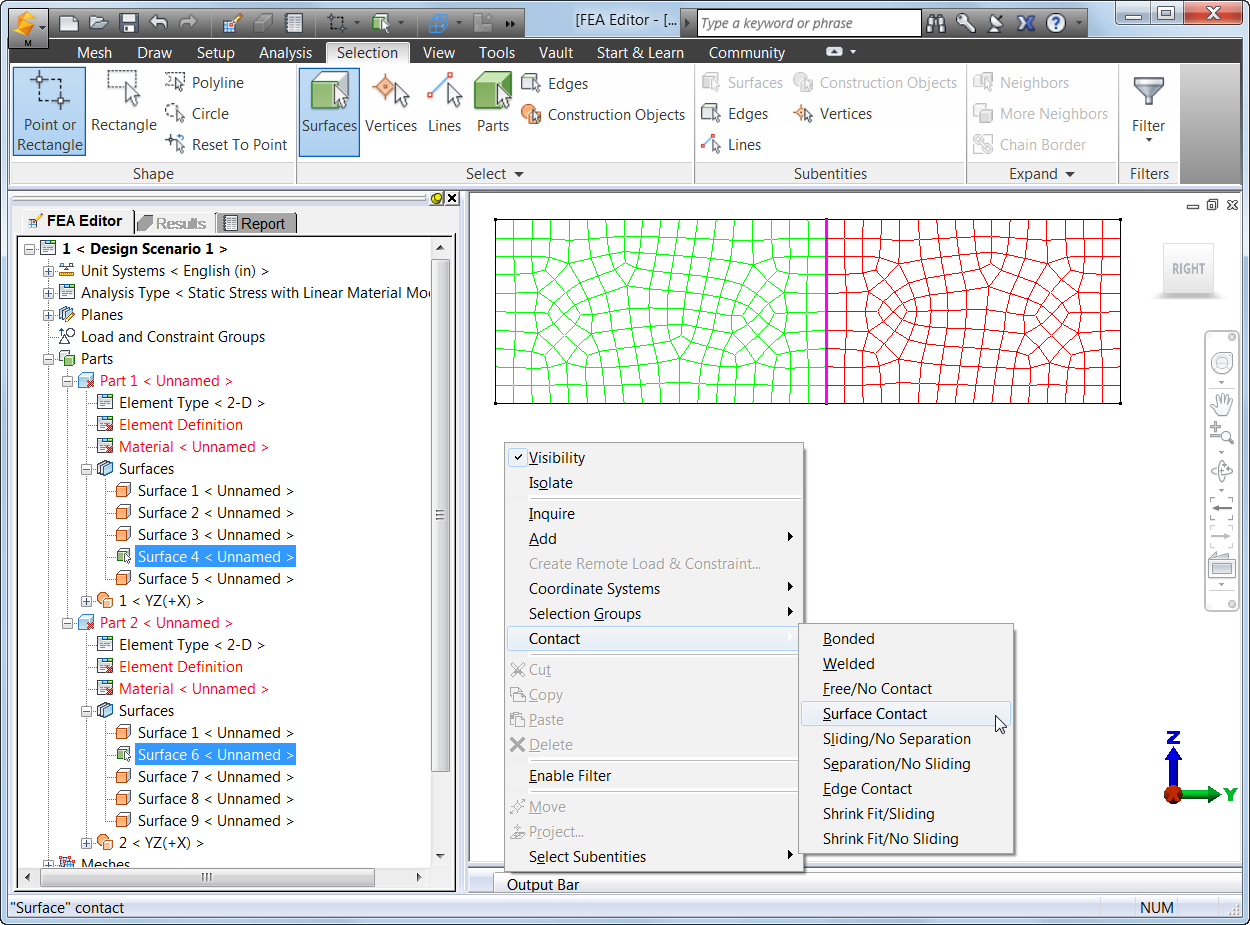Image resolution: width=1250 pixels, height=925 pixels.
Task: Click the zoom tool in navigation bar
Action: (1221, 433)
